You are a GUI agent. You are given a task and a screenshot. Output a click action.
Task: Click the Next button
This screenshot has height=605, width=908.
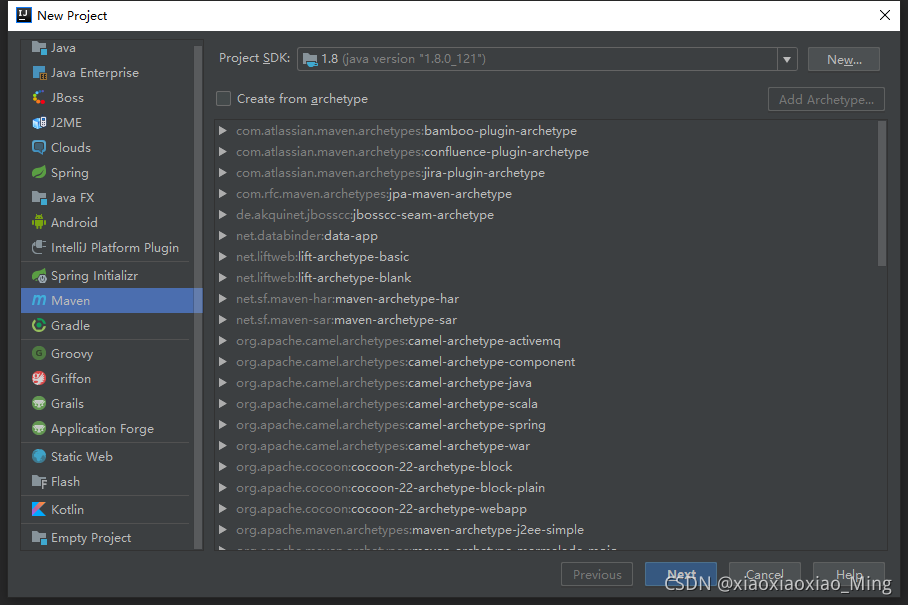(681, 574)
